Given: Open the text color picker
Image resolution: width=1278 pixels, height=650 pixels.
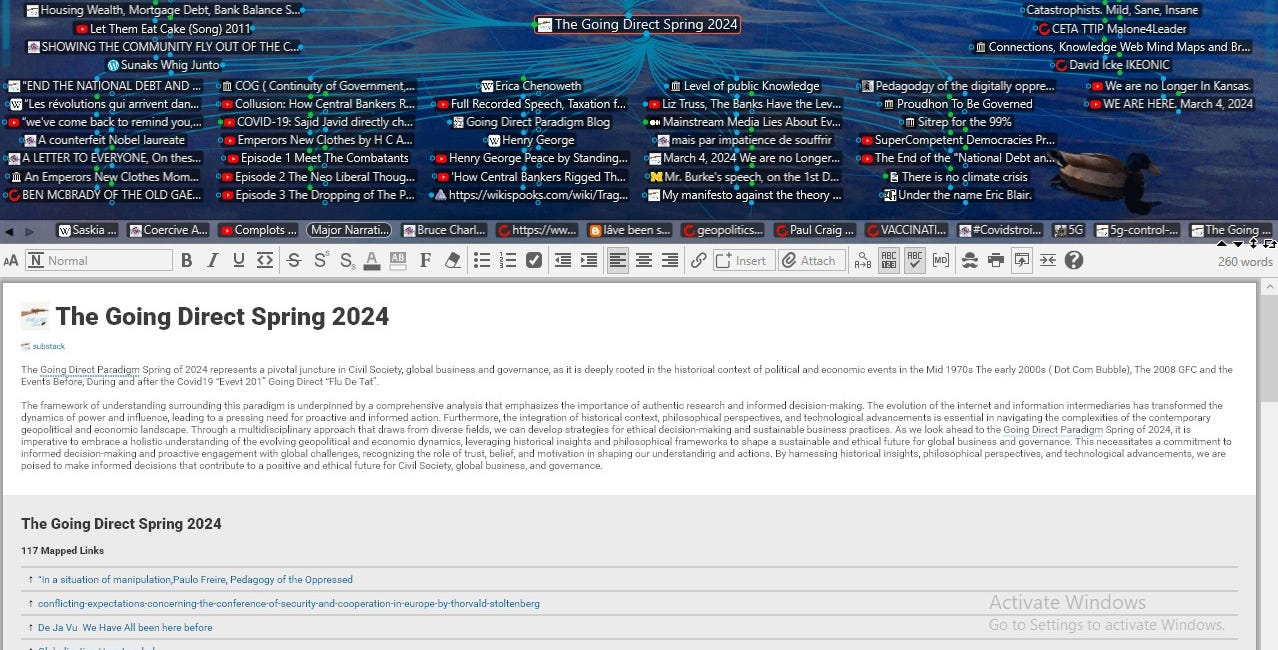Looking at the screenshot, I should pos(372,260).
